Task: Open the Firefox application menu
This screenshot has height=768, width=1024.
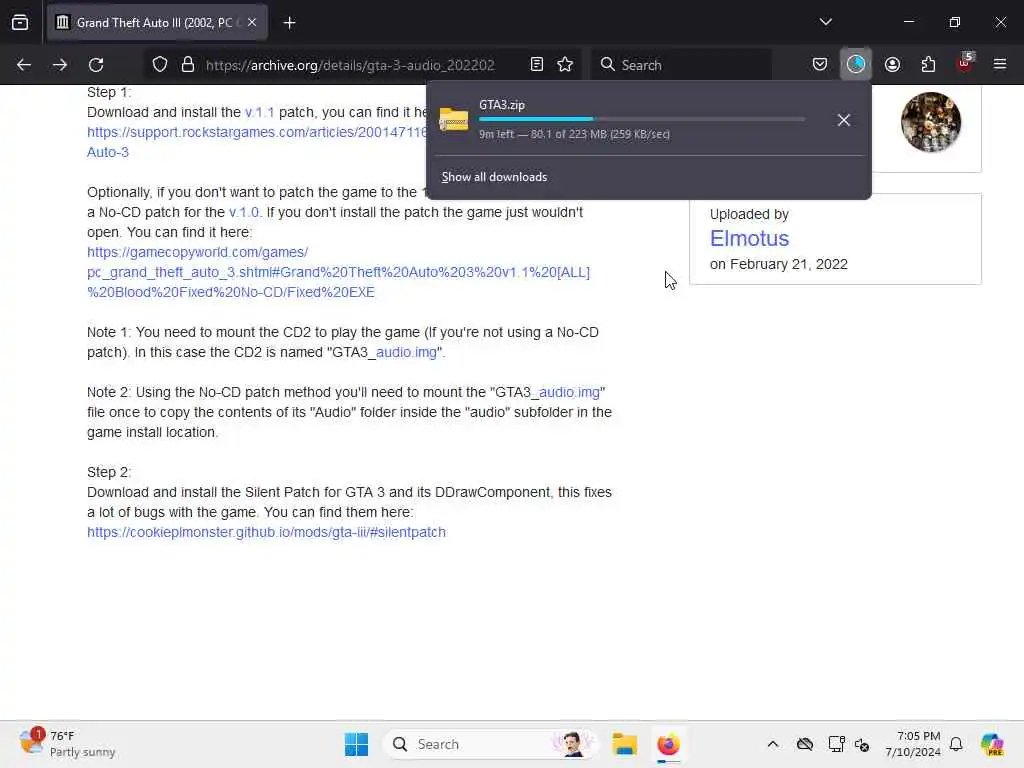Action: (x=1000, y=64)
